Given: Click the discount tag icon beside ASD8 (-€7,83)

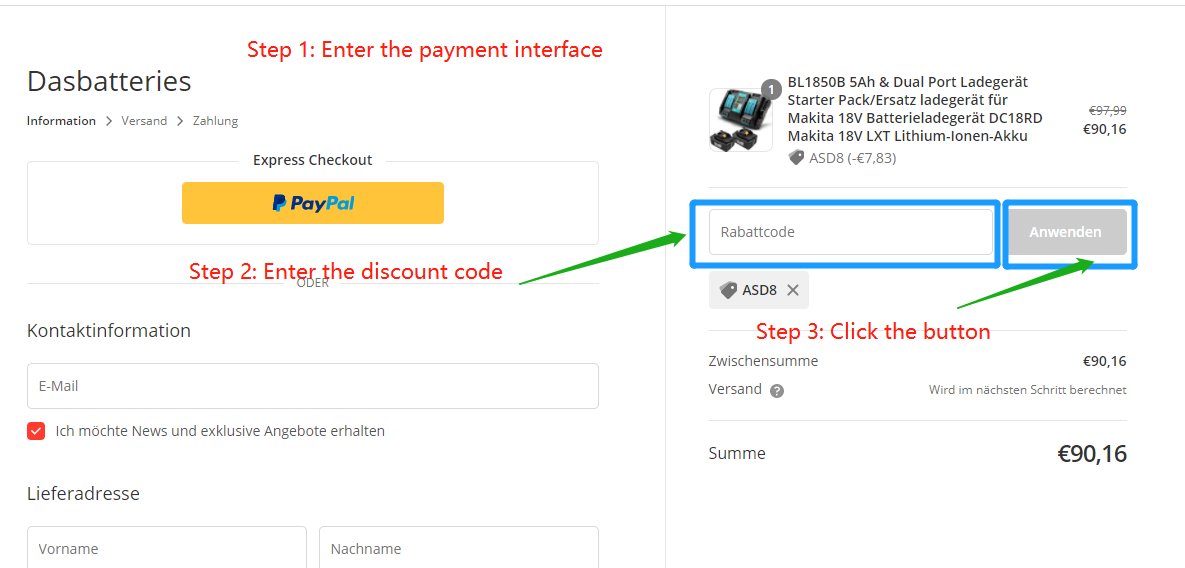Looking at the screenshot, I should coord(796,157).
